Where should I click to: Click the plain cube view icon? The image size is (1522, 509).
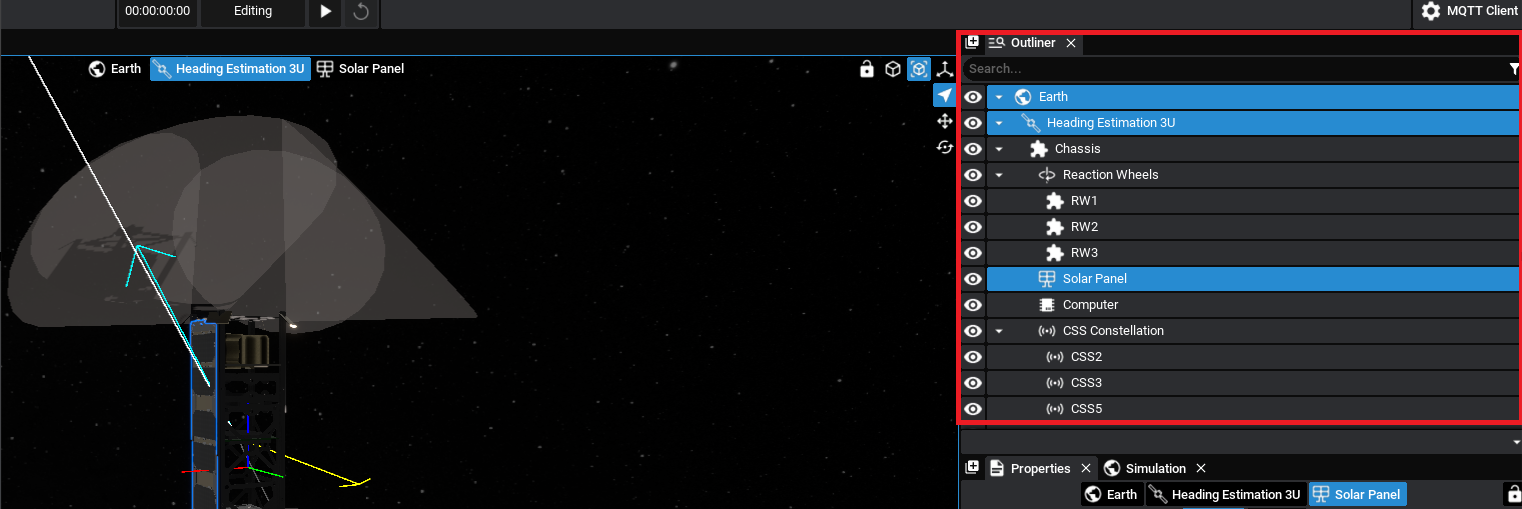coord(893,69)
